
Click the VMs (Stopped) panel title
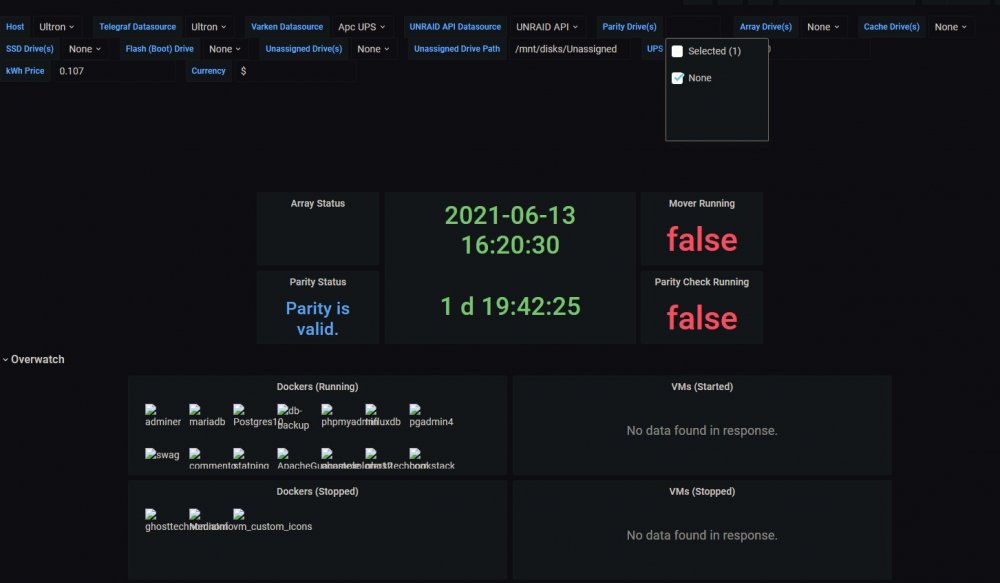702,491
